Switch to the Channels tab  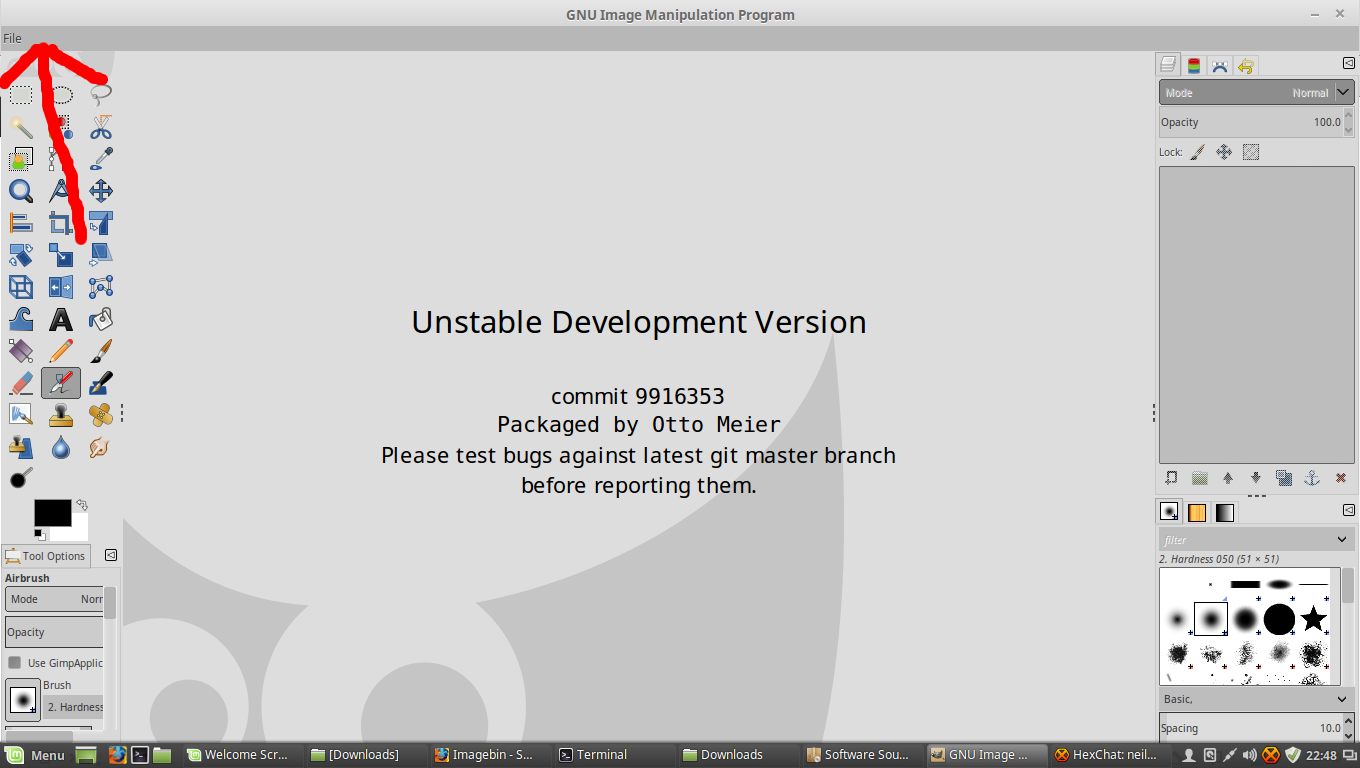coord(1194,66)
